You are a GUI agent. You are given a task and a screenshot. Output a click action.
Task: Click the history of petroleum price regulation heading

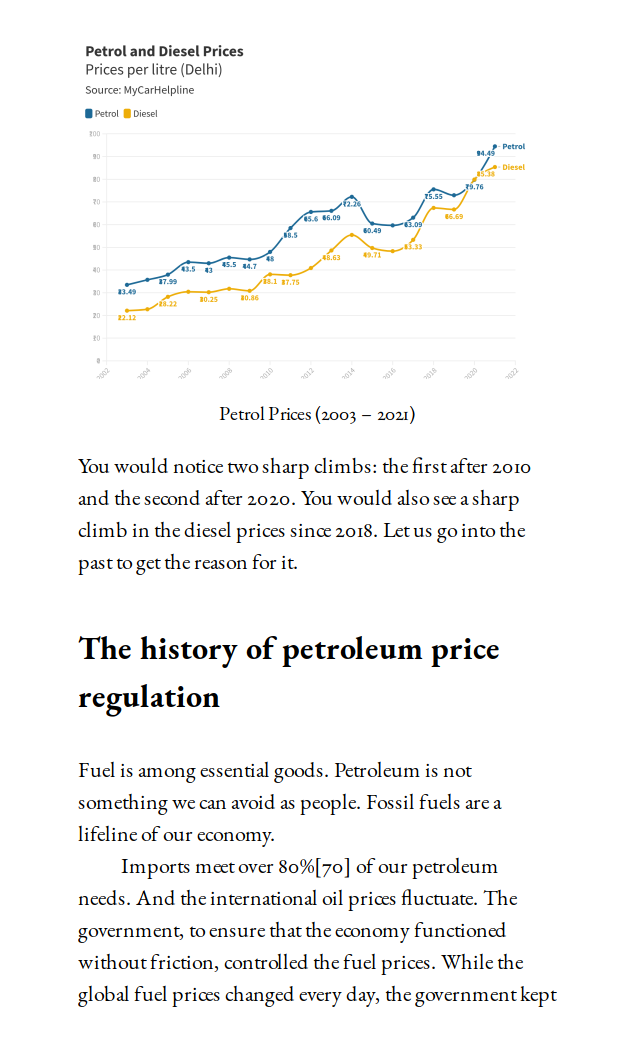pyautogui.click(x=288, y=672)
